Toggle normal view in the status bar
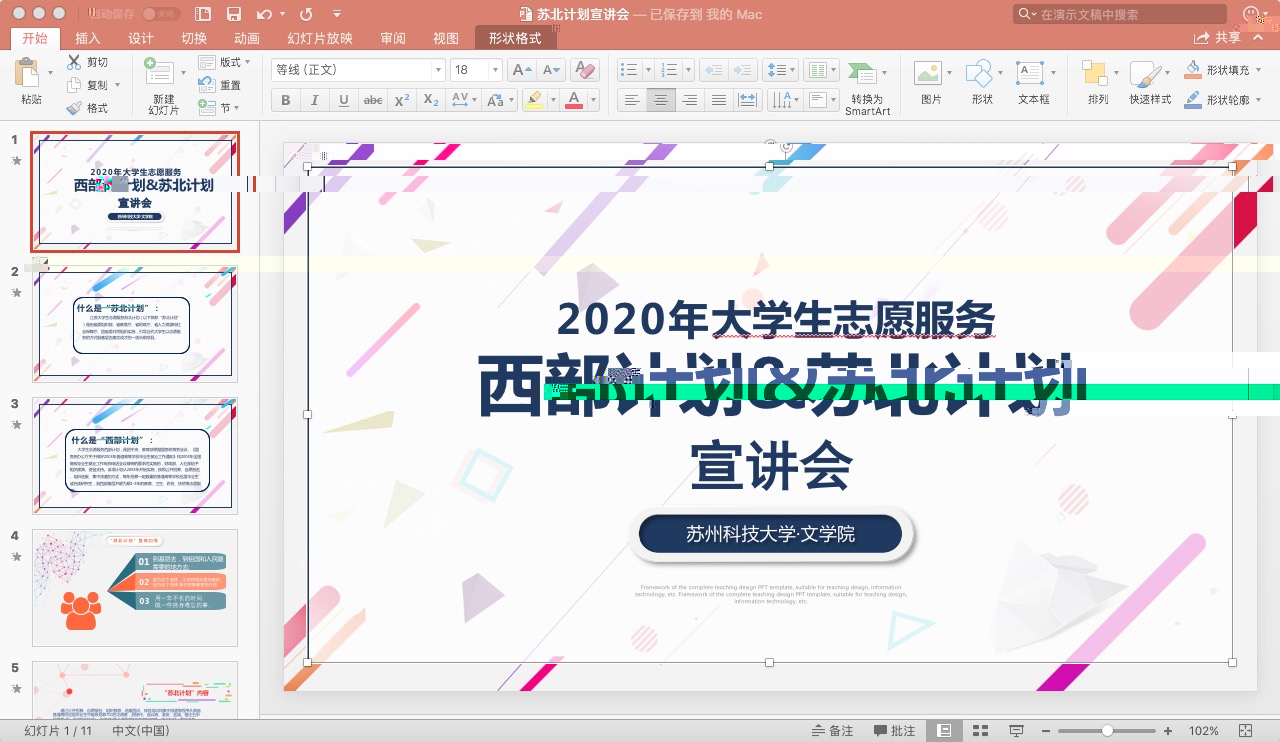The height and width of the screenshot is (742, 1280). [x=944, y=731]
